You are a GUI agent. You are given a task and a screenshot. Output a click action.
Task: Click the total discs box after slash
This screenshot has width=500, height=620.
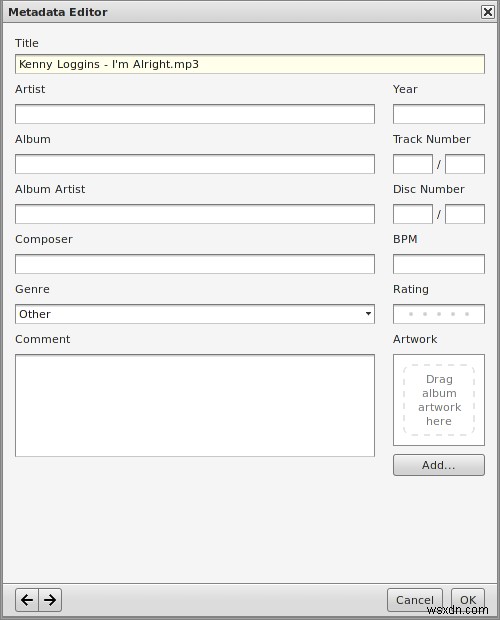pyautogui.click(x=465, y=214)
